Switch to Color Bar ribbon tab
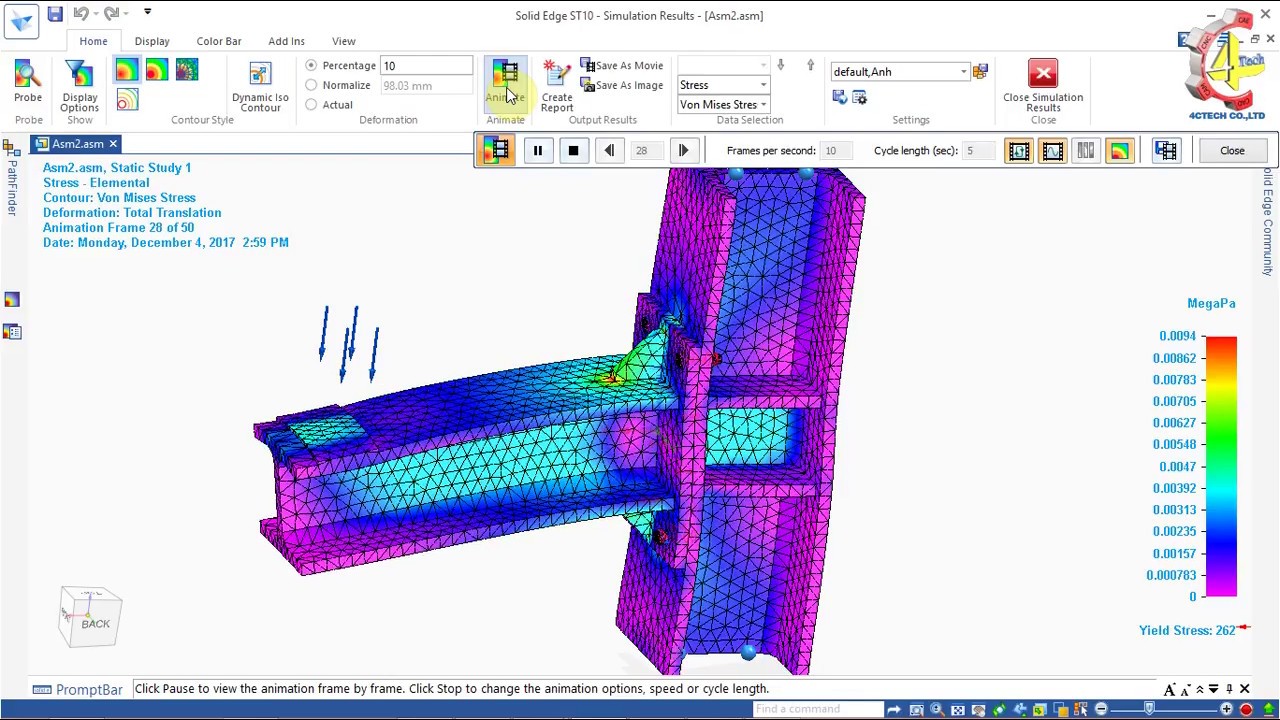The image size is (1280, 720). 219,41
